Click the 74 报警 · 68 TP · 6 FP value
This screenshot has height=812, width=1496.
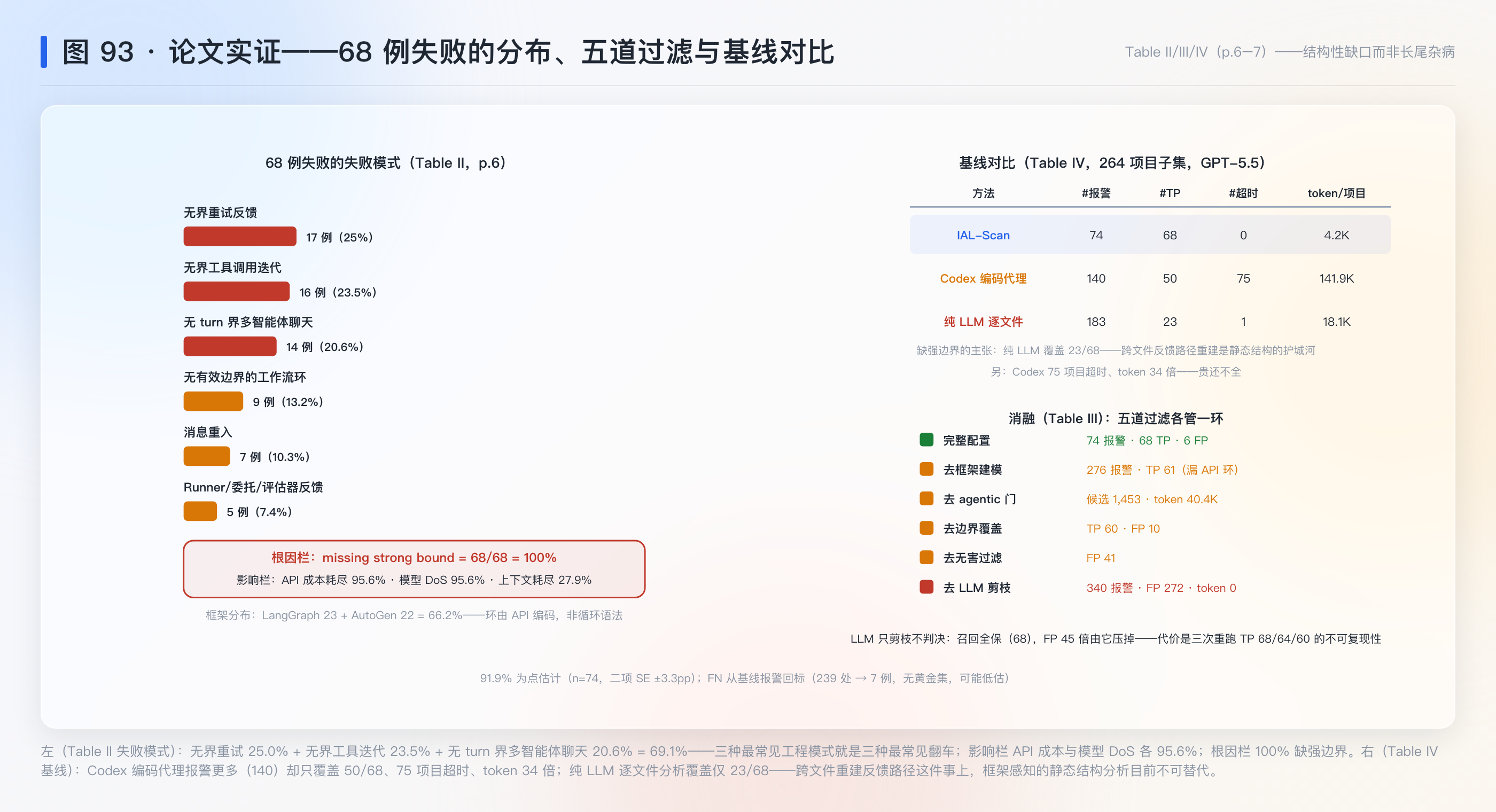click(x=1147, y=440)
